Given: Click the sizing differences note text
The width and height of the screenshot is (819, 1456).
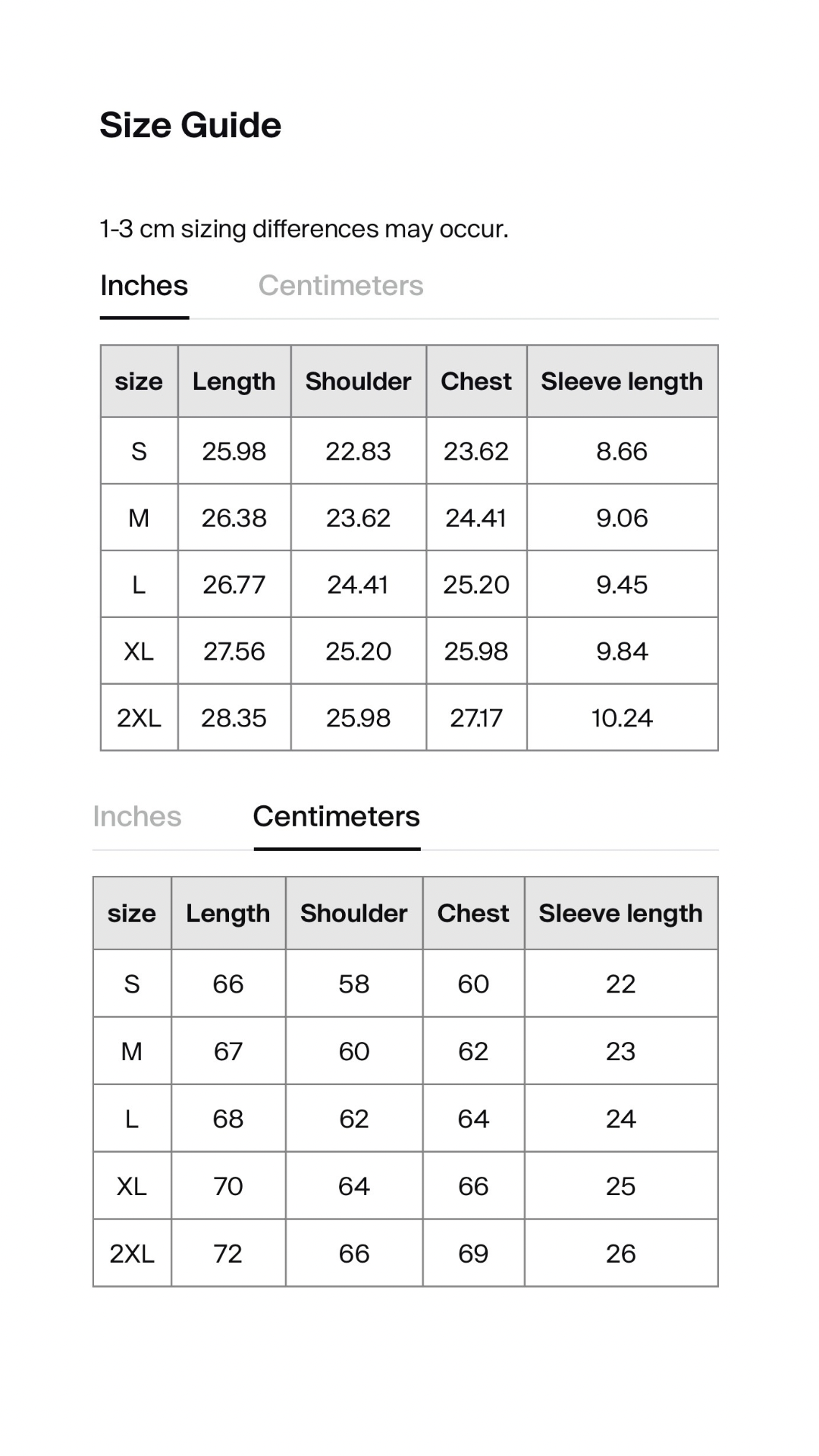Looking at the screenshot, I should (x=304, y=228).
